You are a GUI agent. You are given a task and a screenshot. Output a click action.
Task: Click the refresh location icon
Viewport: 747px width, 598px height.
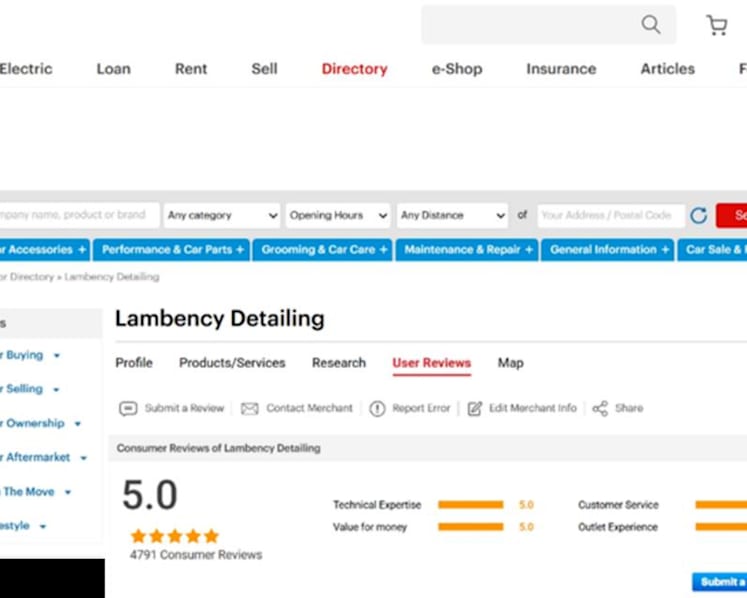[x=698, y=215]
